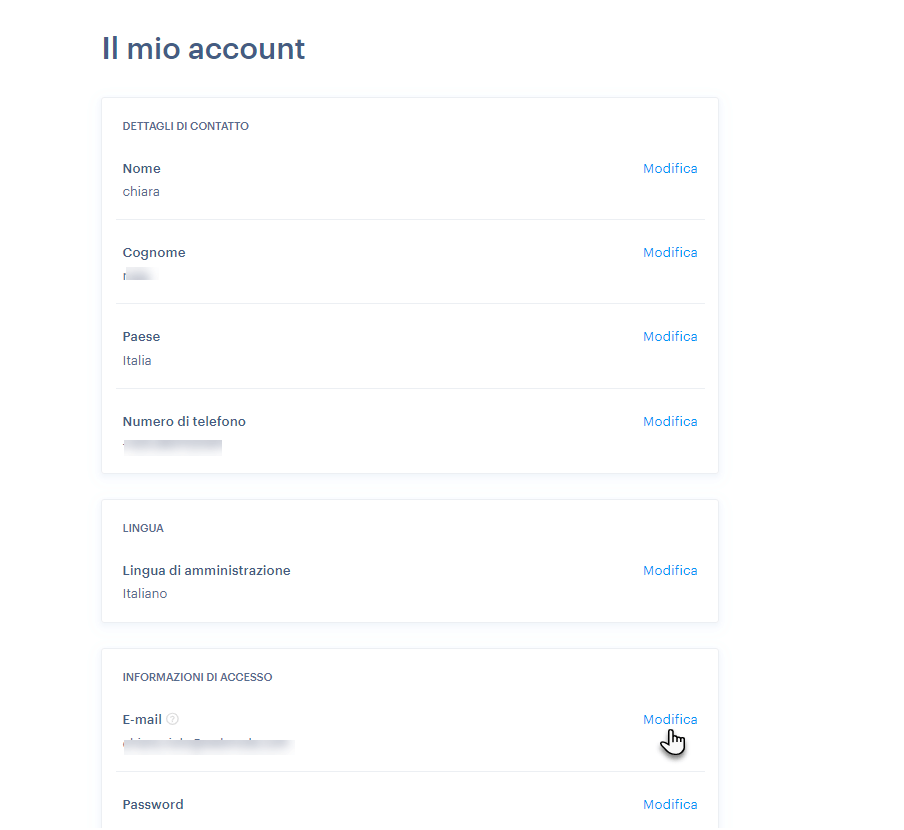Select the language value 'Italiano'
This screenshot has width=904, height=830.
(x=145, y=594)
